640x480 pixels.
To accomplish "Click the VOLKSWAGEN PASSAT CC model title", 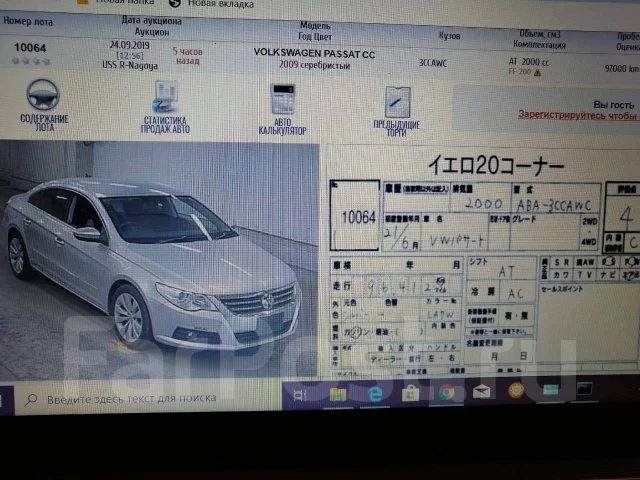I will (314, 53).
